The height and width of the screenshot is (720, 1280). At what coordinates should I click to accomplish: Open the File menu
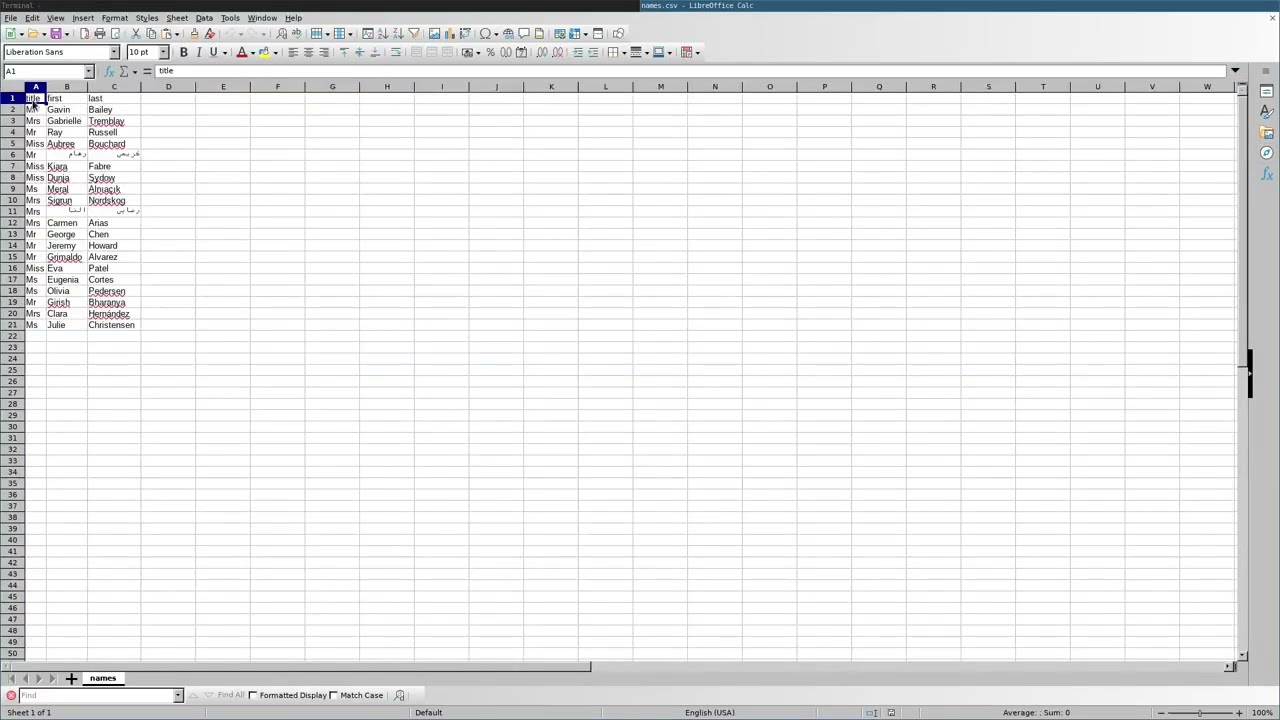[10, 18]
